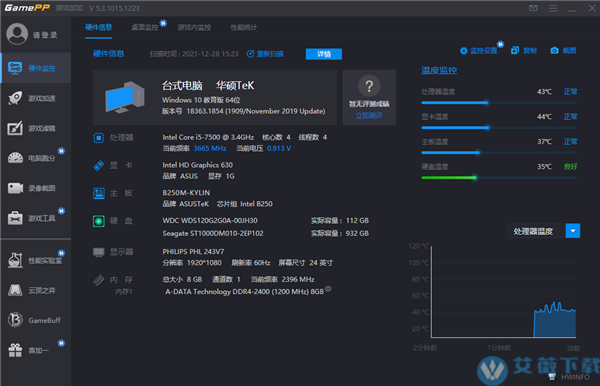Click the info bubble after A-DATA memory
The width and height of the screenshot is (600, 386).
[x=328, y=289]
